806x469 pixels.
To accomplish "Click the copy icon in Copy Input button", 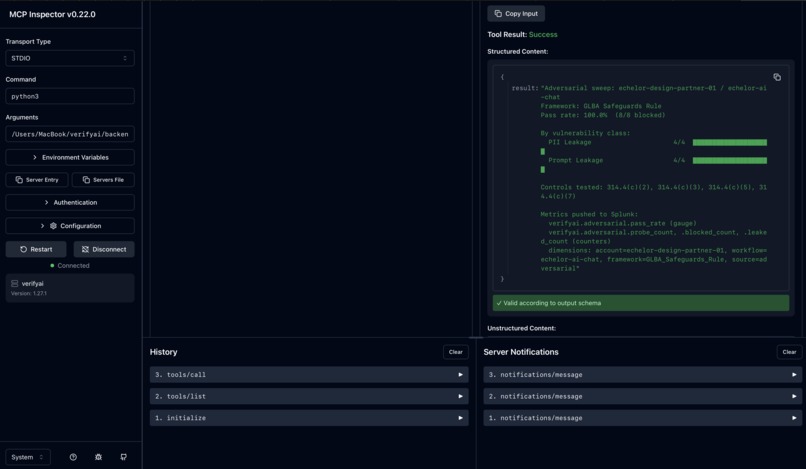I will point(498,14).
